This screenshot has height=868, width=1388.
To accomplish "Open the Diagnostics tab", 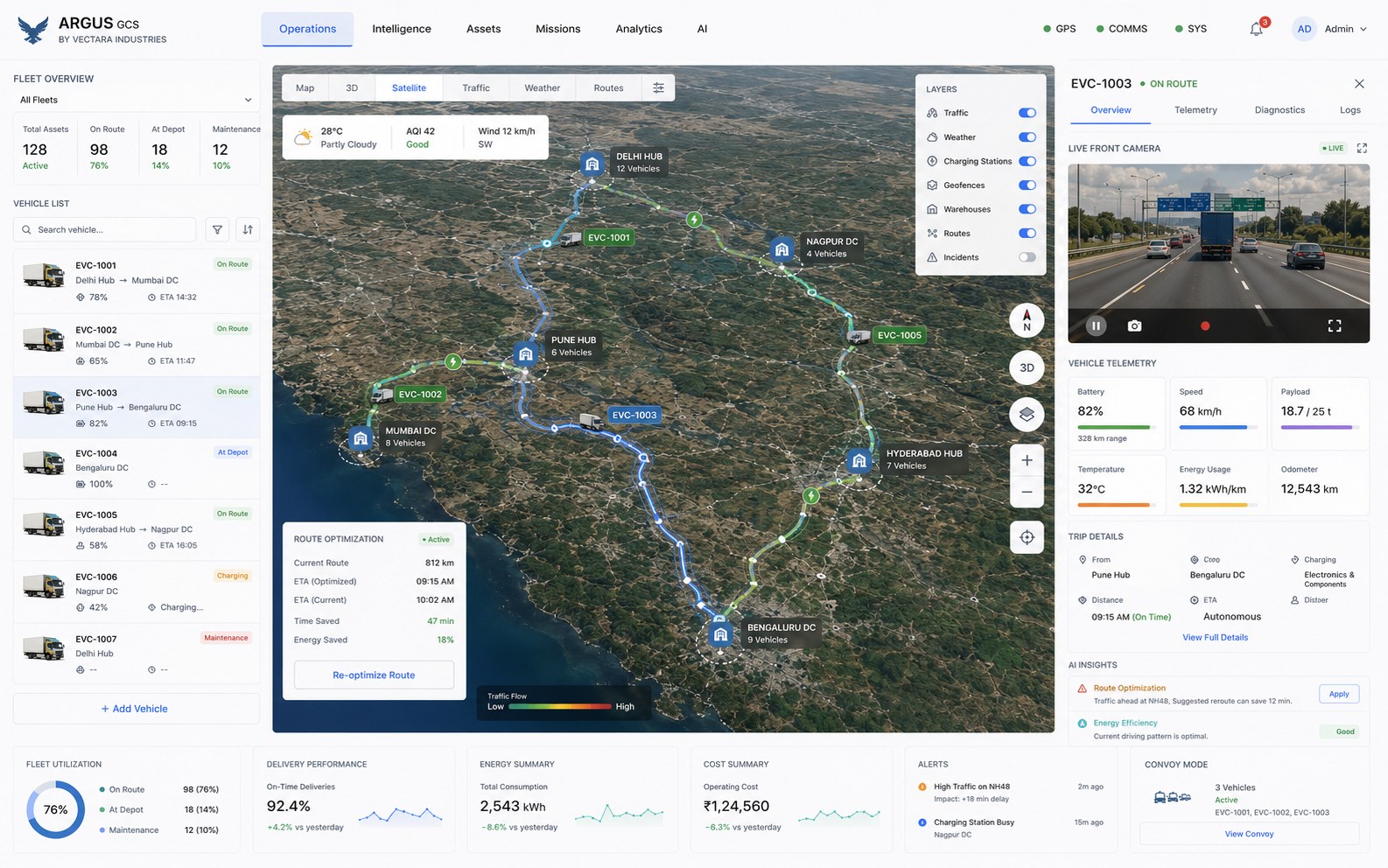I will click(1279, 110).
